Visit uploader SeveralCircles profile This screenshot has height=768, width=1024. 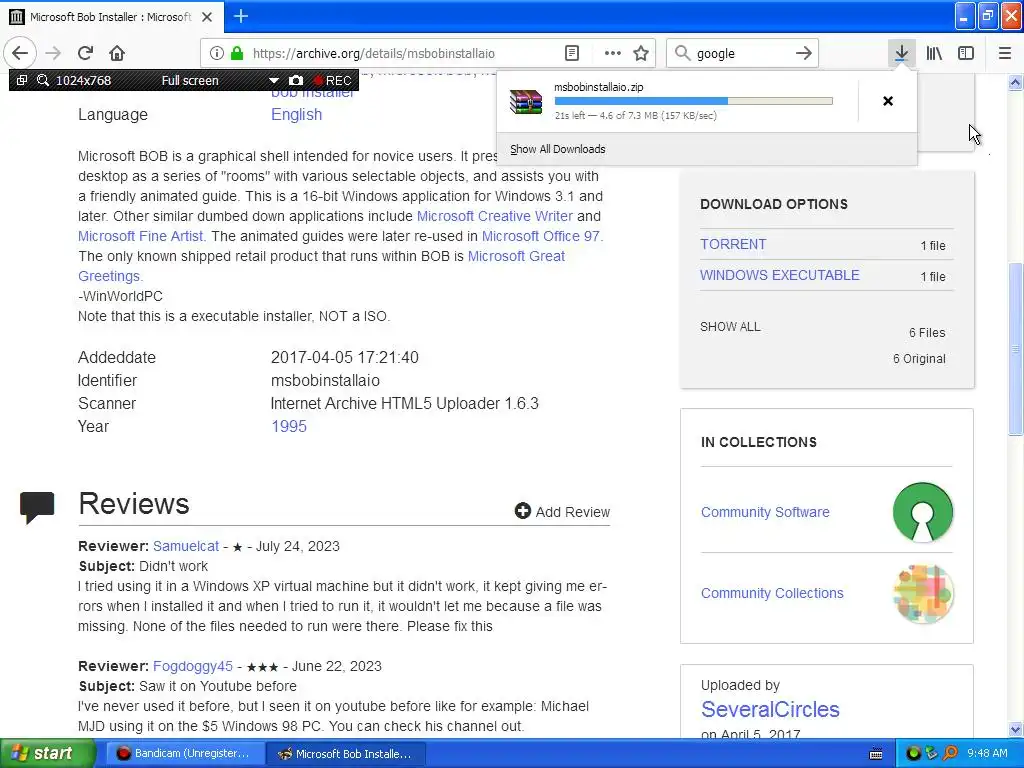pyautogui.click(x=770, y=709)
